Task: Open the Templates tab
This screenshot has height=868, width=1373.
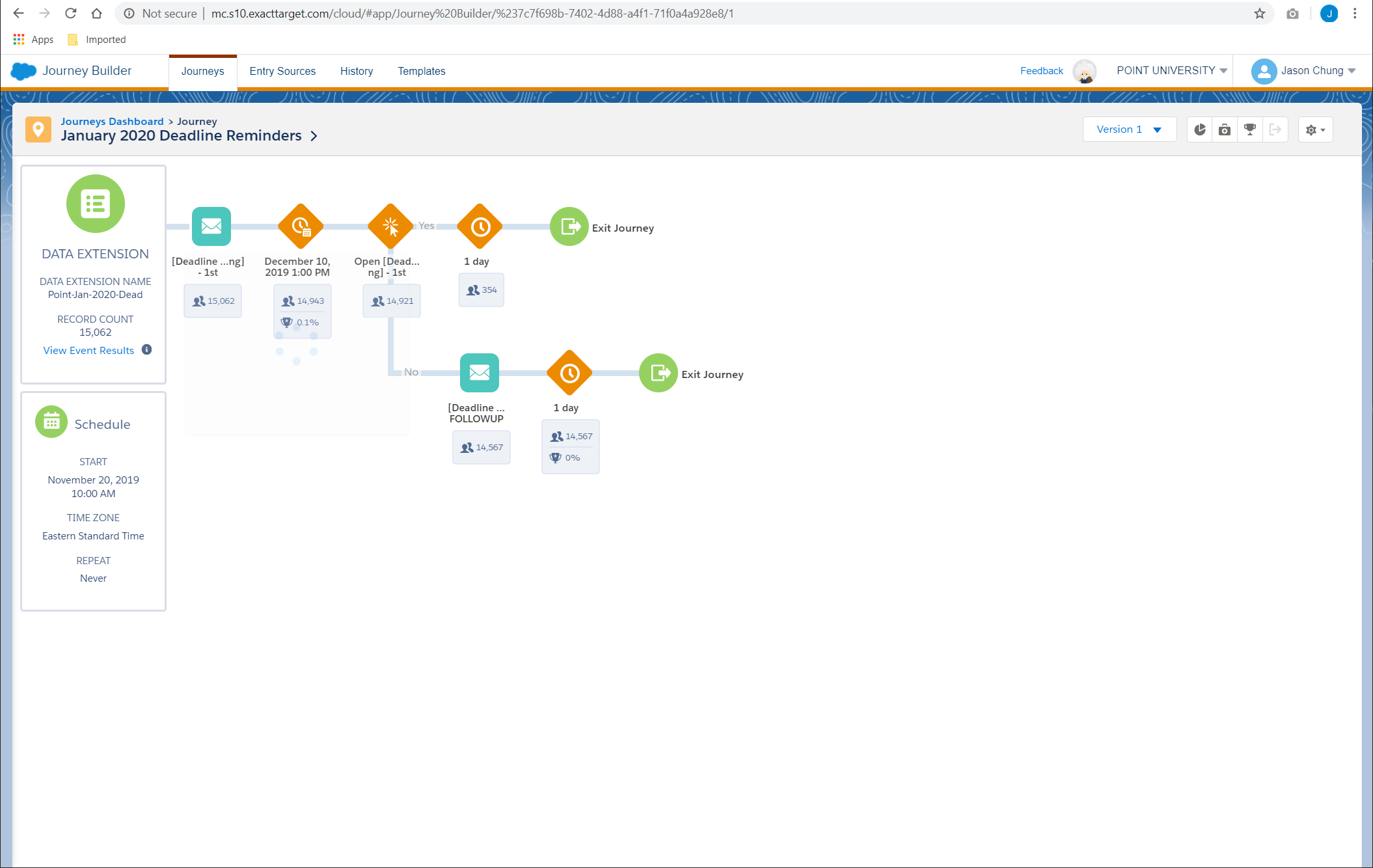Action: 422,71
